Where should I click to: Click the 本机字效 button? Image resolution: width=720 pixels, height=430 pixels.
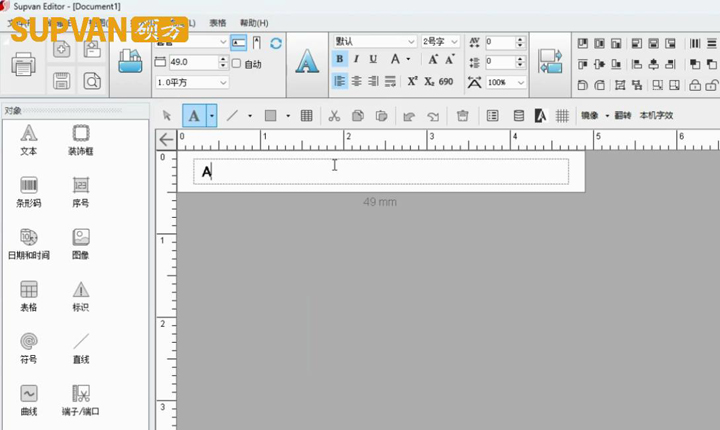[x=656, y=116]
